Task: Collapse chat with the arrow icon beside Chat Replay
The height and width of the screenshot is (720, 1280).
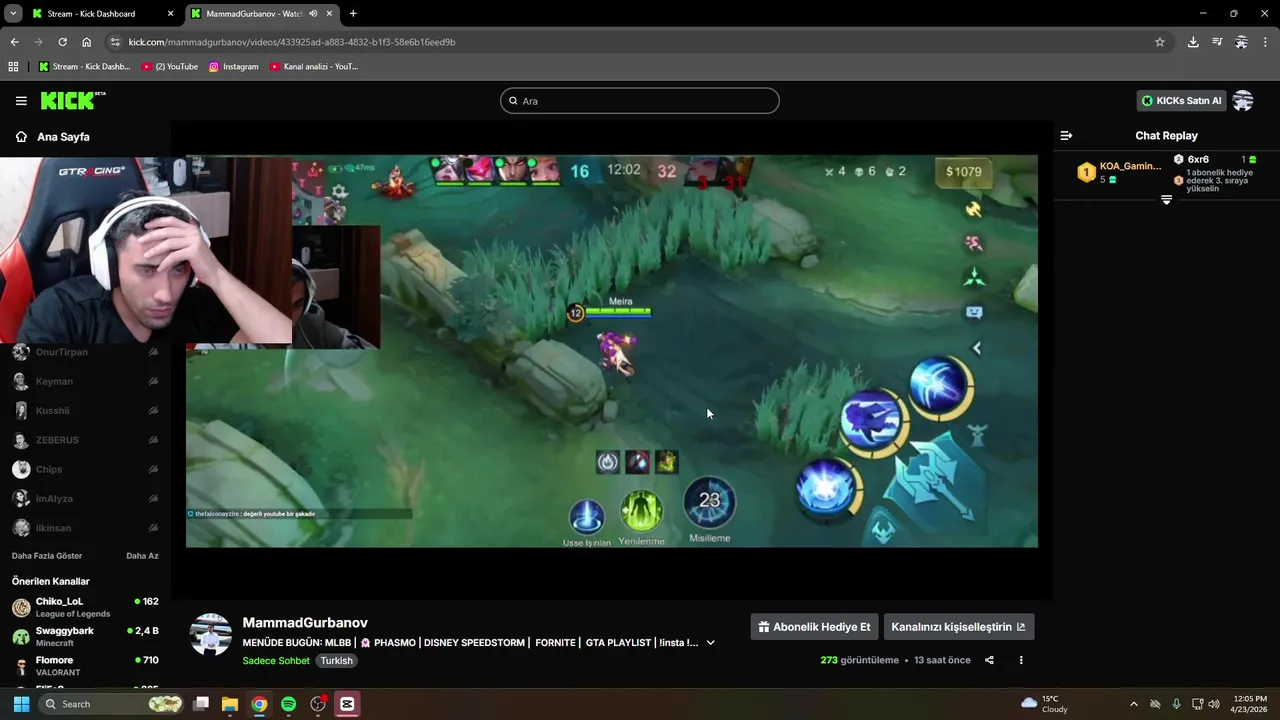Action: [1066, 136]
